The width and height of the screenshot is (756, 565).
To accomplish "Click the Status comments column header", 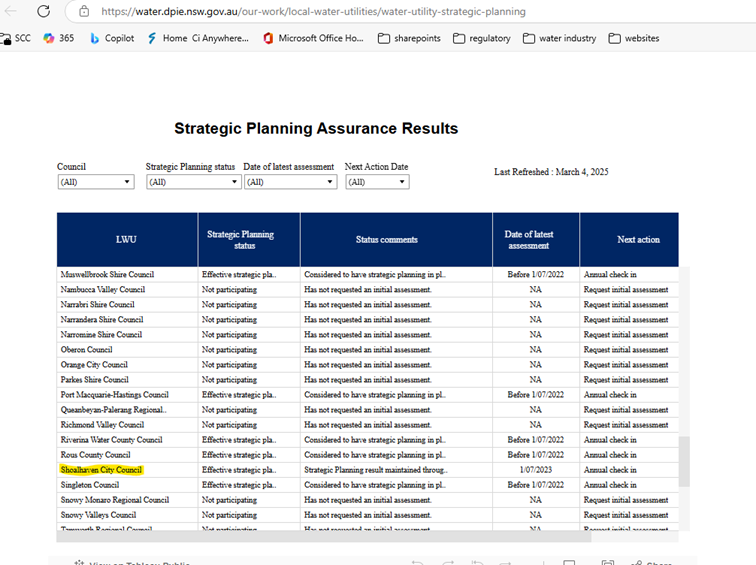I will [x=396, y=240].
